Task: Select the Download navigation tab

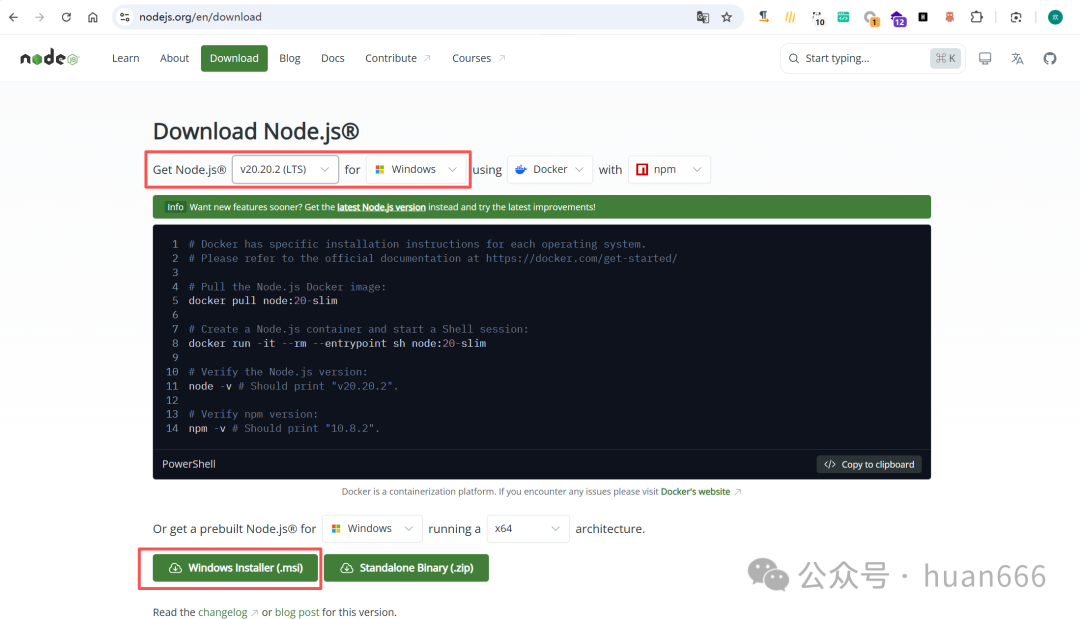Action: click(x=234, y=59)
